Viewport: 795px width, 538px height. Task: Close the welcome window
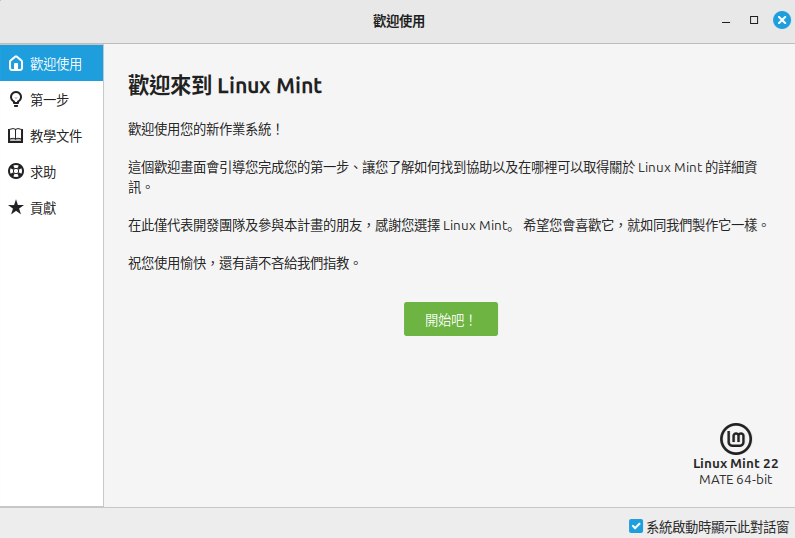click(x=781, y=20)
